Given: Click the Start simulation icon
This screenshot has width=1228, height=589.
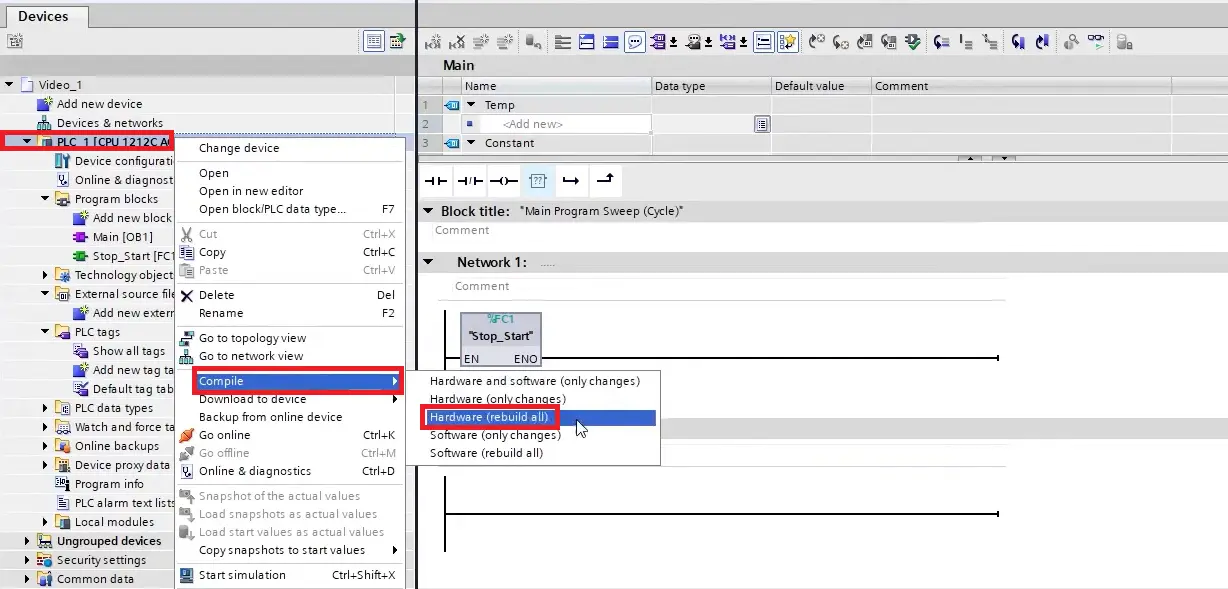Looking at the screenshot, I should (187, 575).
